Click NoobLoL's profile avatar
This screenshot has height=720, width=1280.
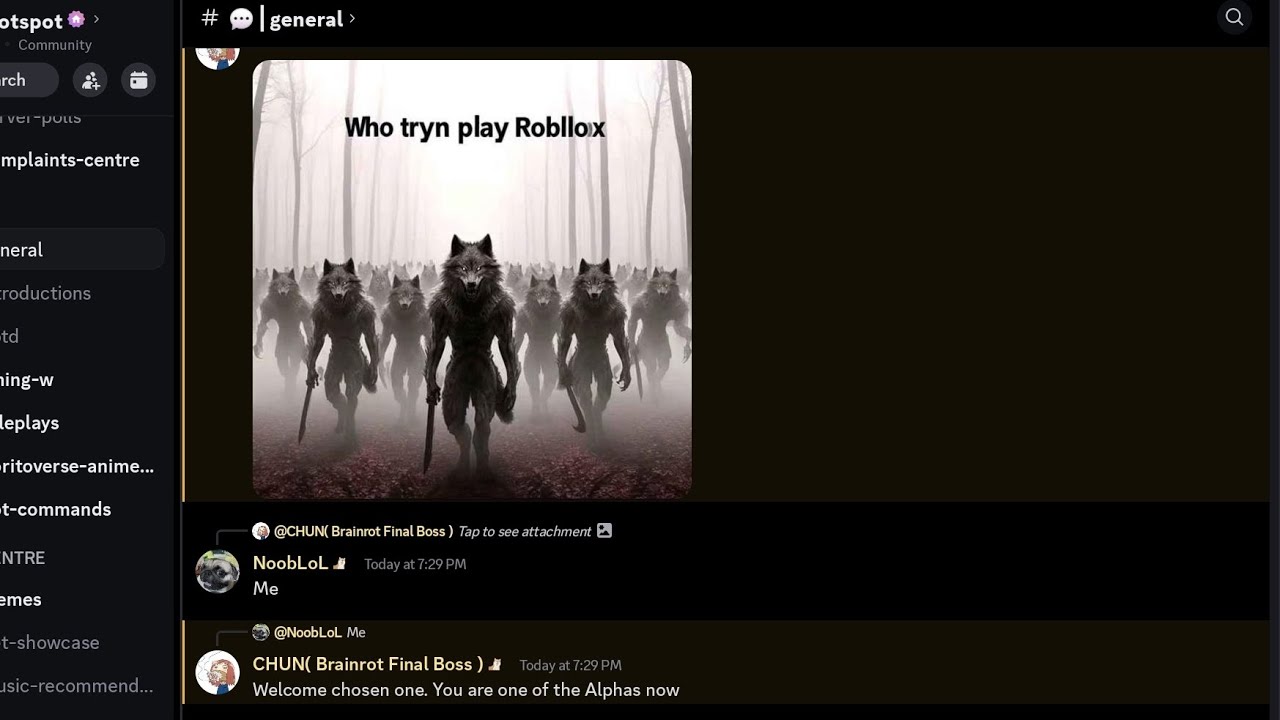click(217, 572)
